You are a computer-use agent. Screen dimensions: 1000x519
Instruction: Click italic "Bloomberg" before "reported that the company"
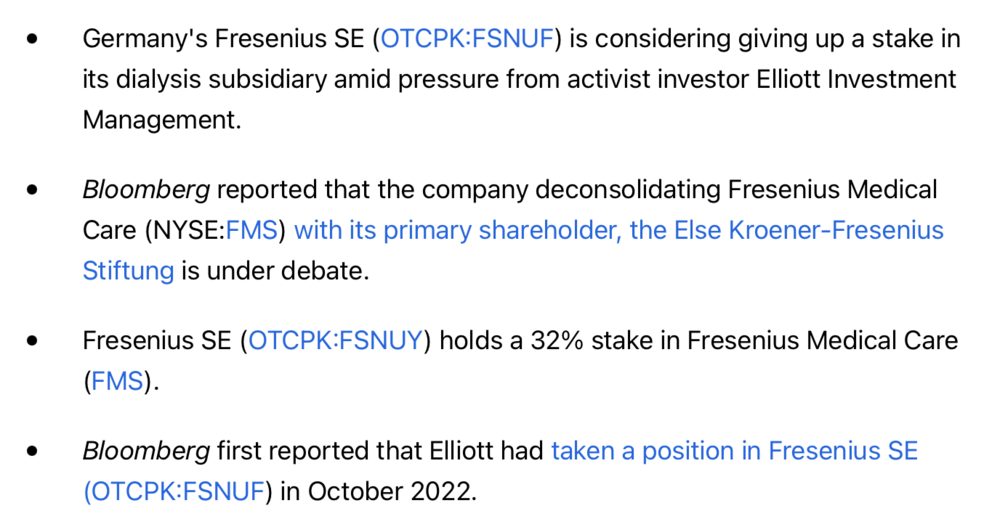tap(146, 190)
